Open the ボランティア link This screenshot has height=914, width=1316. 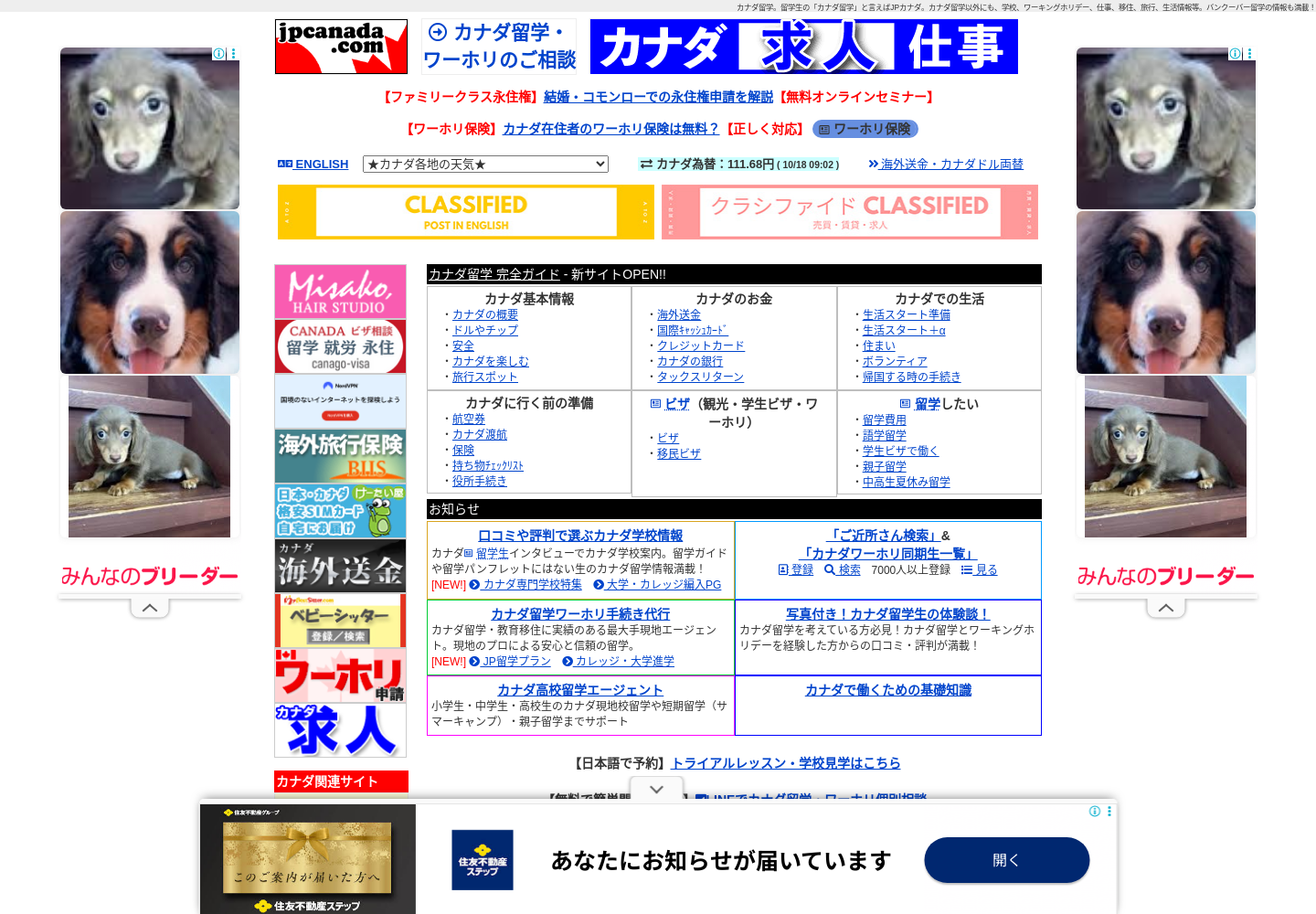pyautogui.click(x=896, y=361)
